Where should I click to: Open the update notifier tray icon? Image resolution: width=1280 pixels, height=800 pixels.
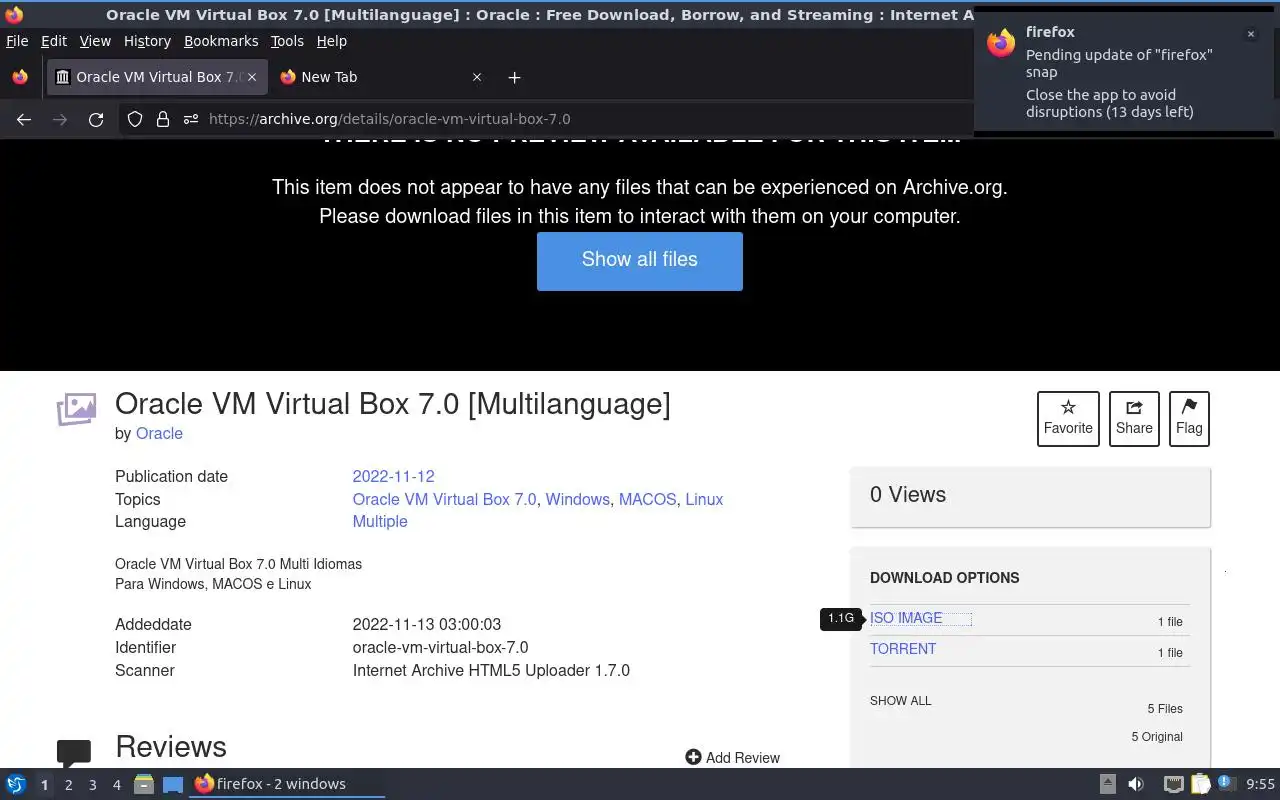1226,784
